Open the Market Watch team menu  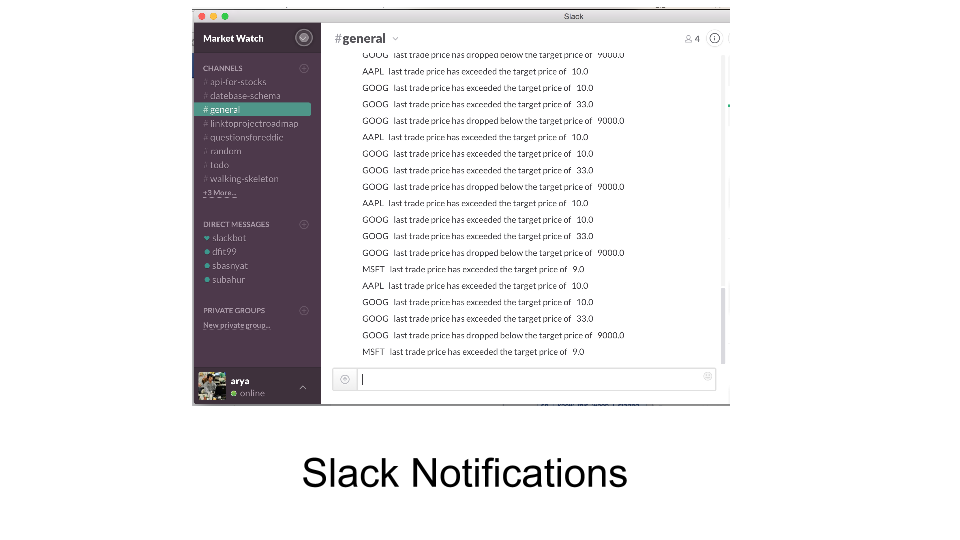[x=233, y=39]
